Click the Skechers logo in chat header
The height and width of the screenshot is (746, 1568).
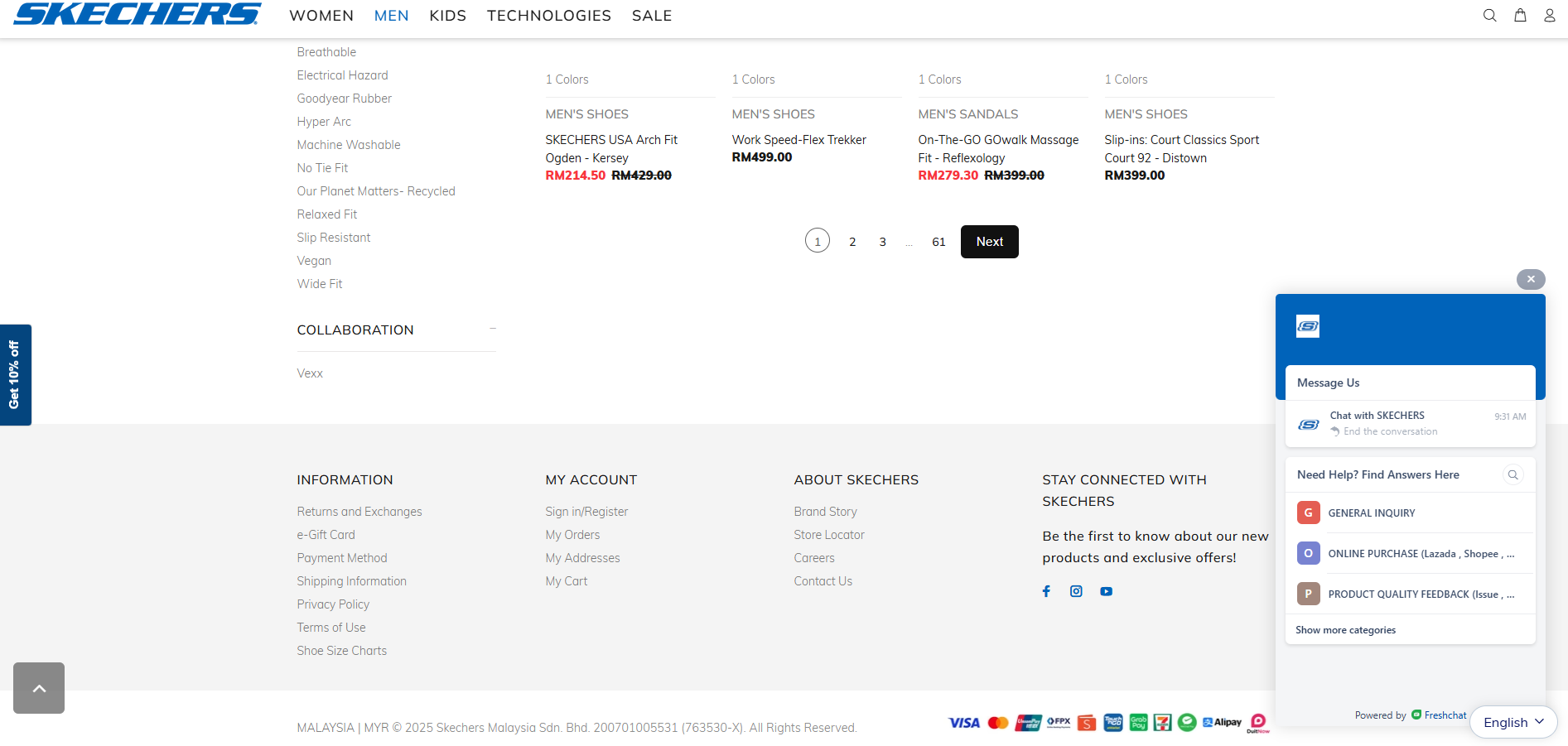click(1308, 326)
